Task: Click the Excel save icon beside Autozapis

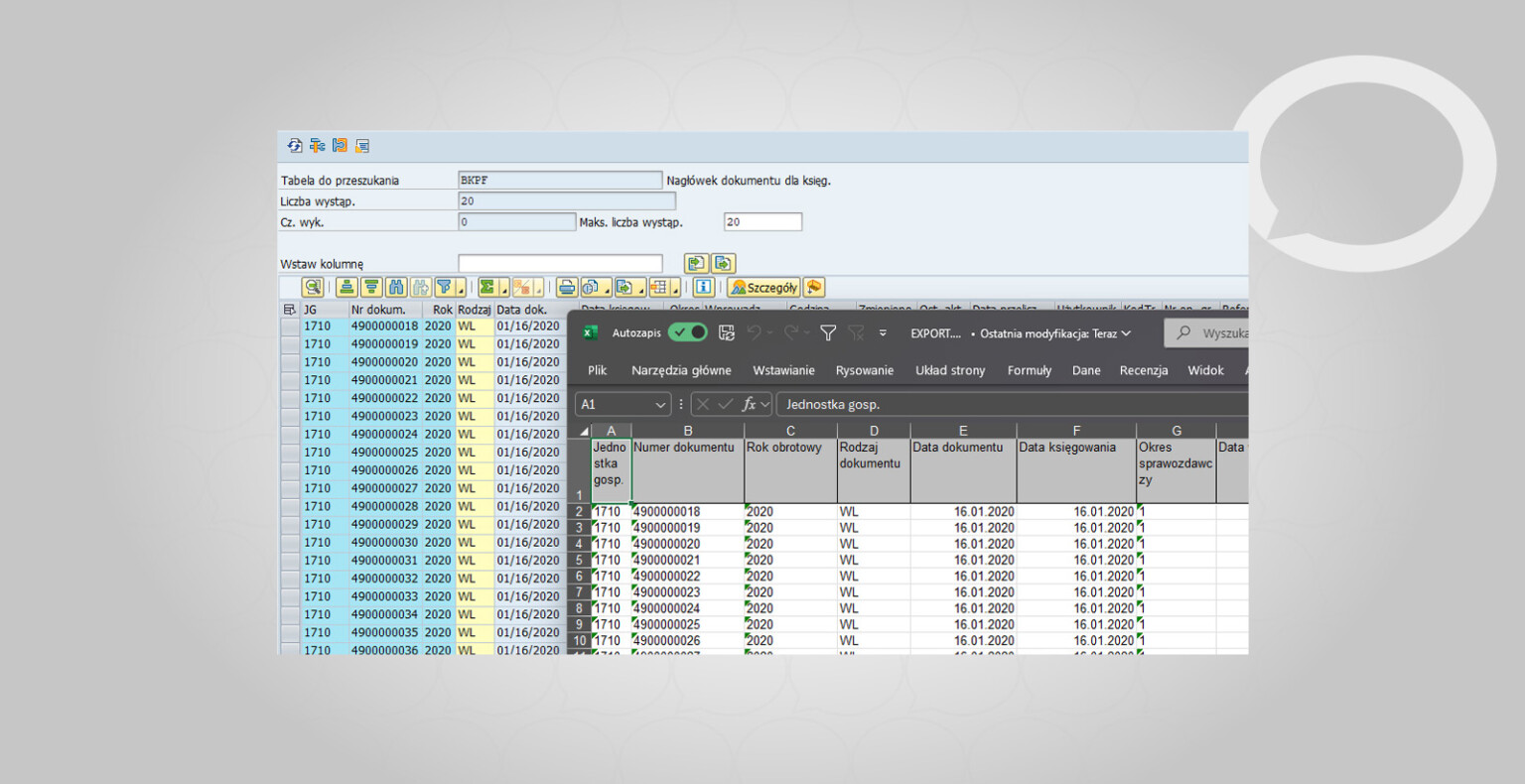Action: point(726,333)
